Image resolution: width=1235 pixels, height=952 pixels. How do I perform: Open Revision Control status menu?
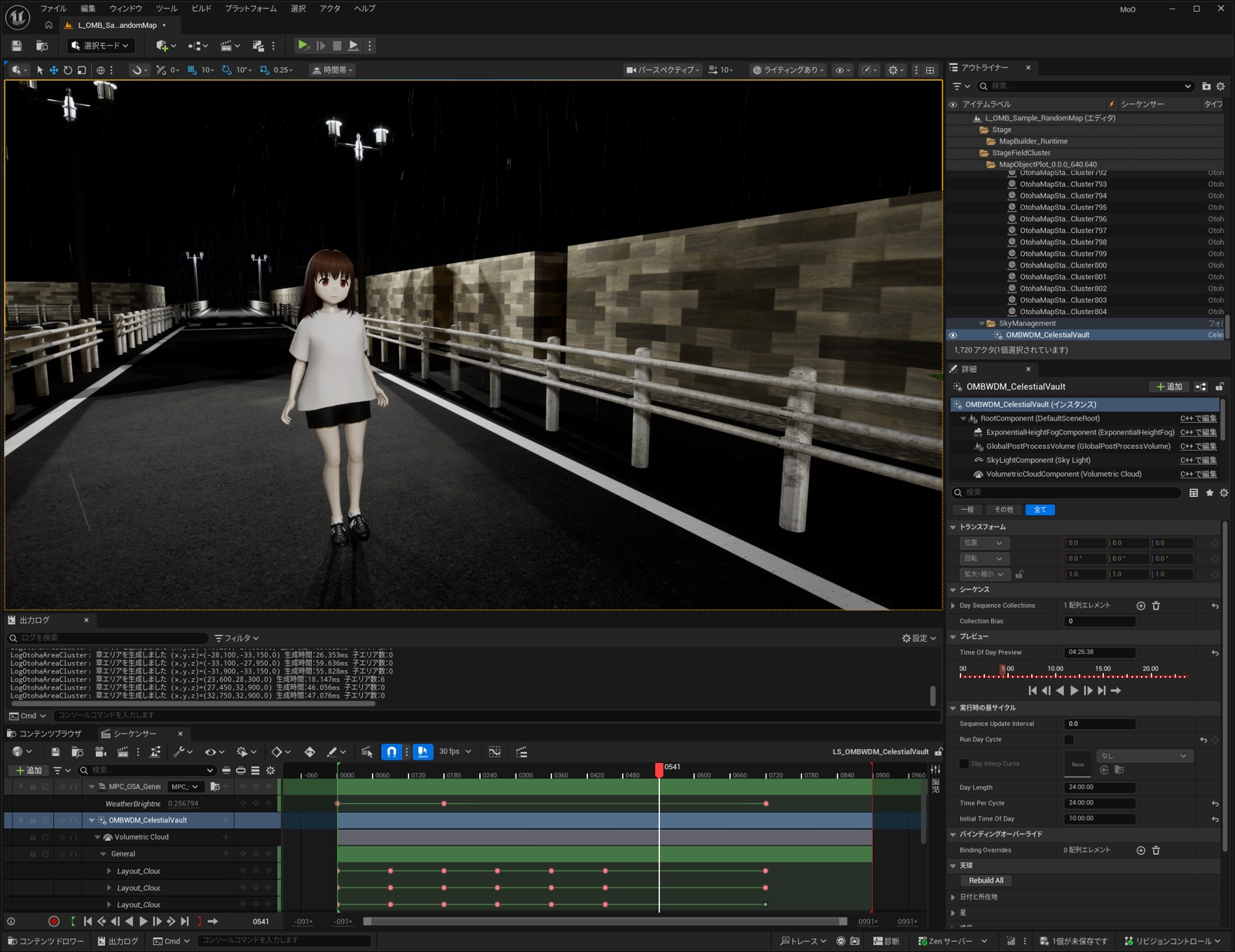coord(1173,941)
